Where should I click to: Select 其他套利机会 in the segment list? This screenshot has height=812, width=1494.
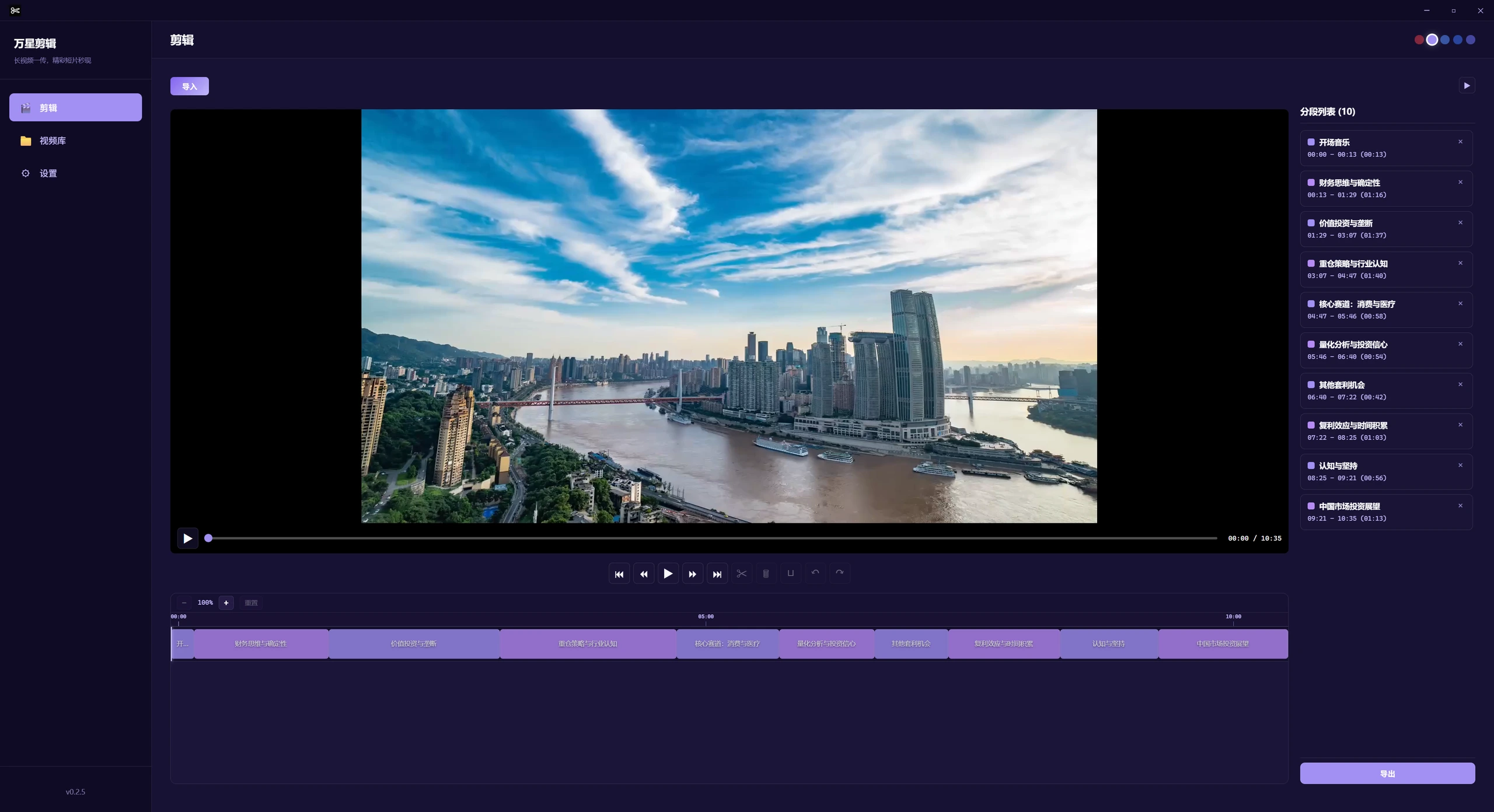pyautogui.click(x=1386, y=391)
